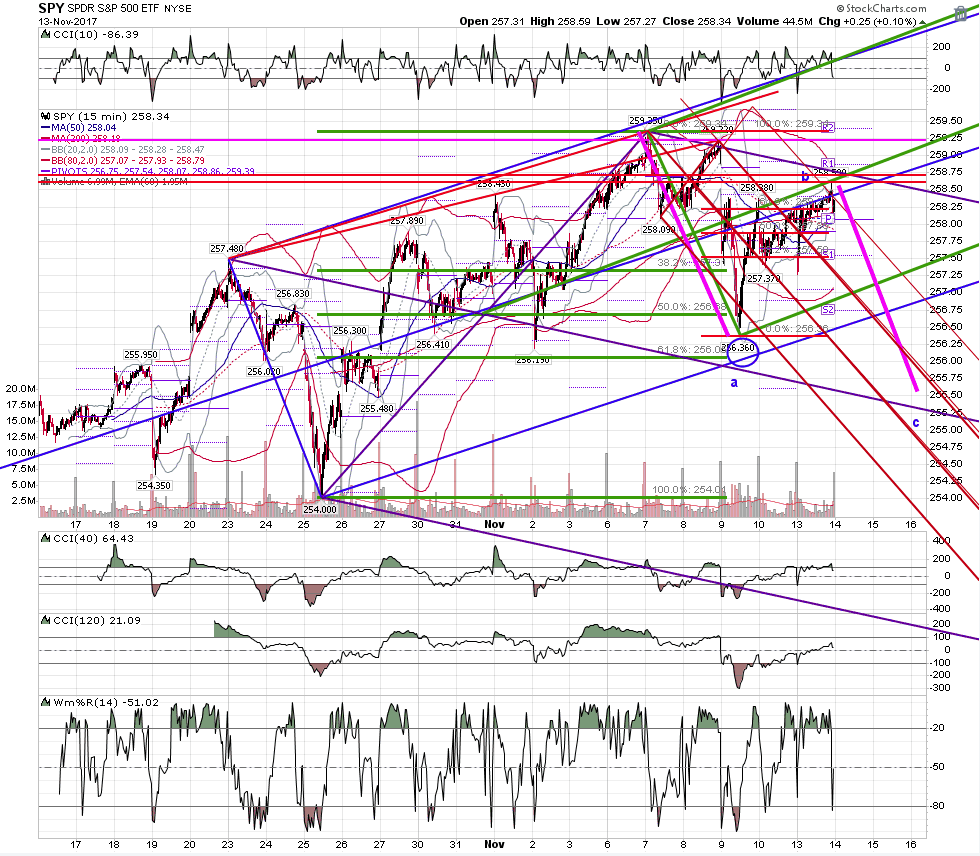Select the P pivot label box
This screenshot has width=980, height=856.
(828, 219)
